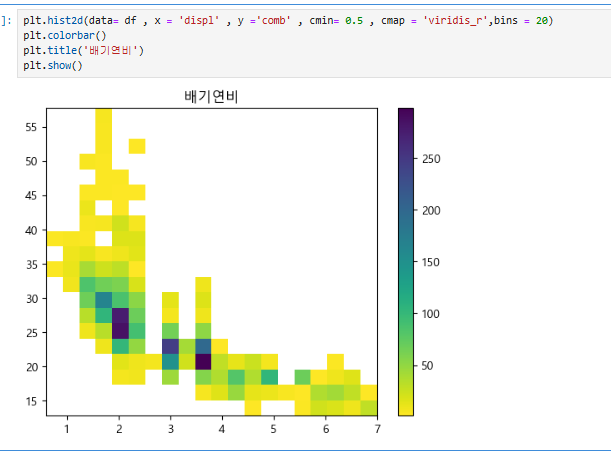
Task: Click the y-axis tick label 30
Action: [x=31, y=299]
